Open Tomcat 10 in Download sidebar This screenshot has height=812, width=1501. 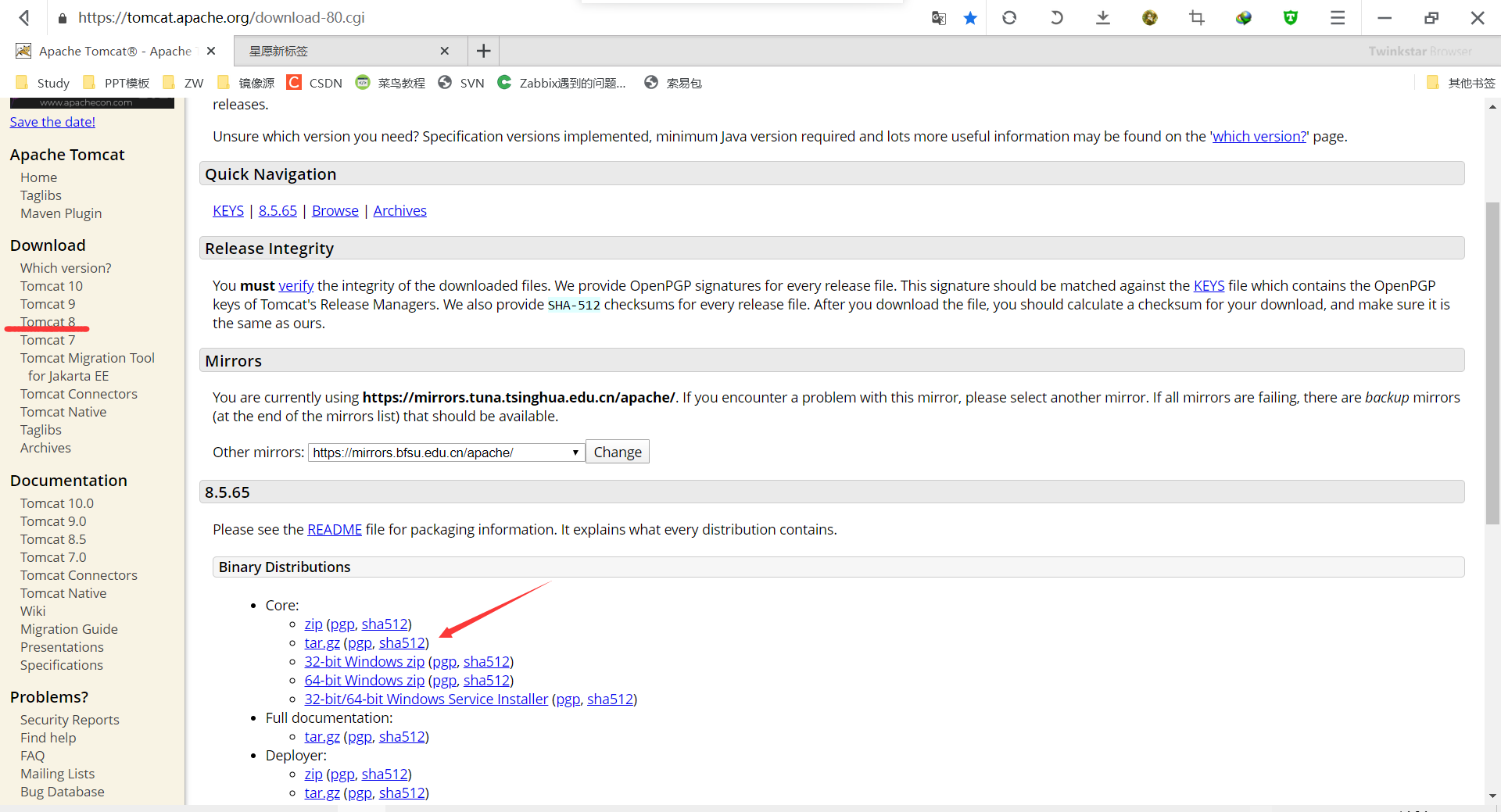point(52,286)
